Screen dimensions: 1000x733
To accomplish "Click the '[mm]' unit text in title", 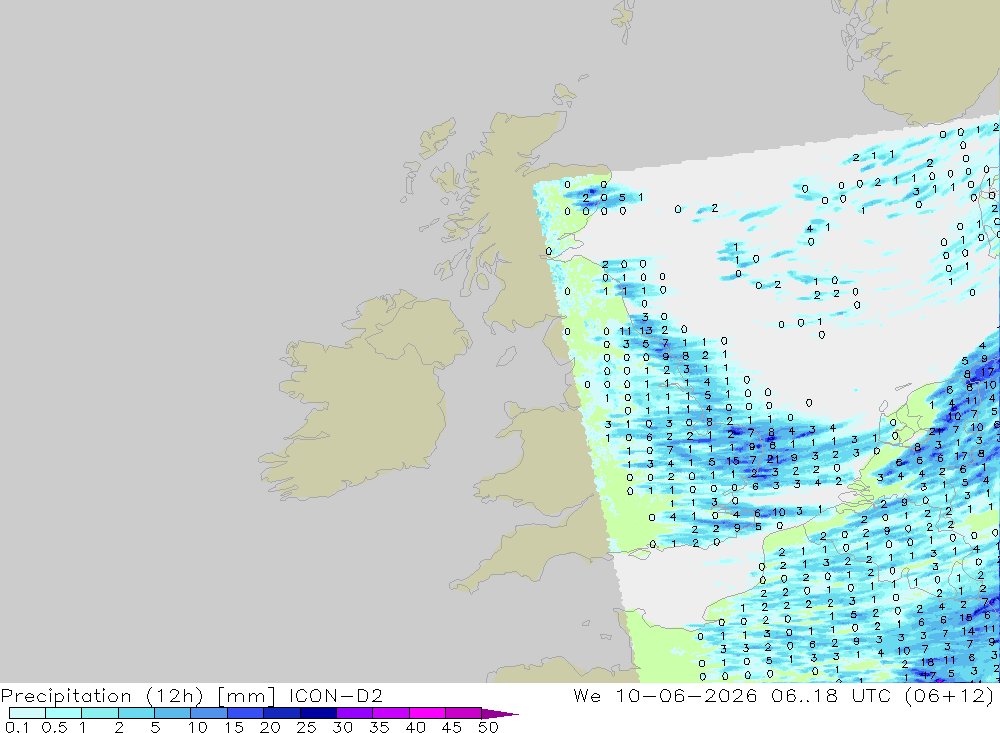I will [x=246, y=696].
